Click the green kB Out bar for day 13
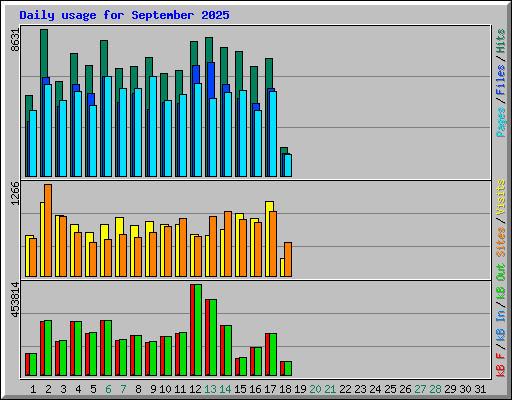512x400 pixels. coord(213,338)
